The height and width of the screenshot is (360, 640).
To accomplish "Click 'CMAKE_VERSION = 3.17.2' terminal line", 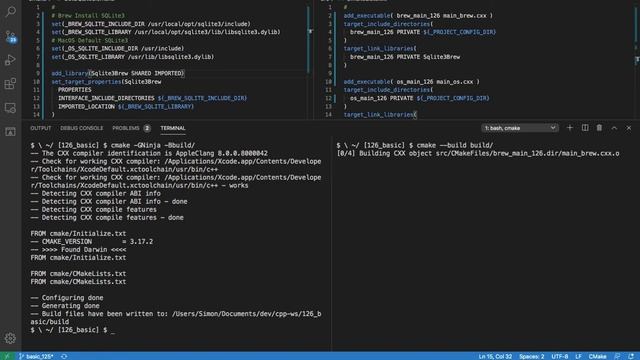I will 97,242.
